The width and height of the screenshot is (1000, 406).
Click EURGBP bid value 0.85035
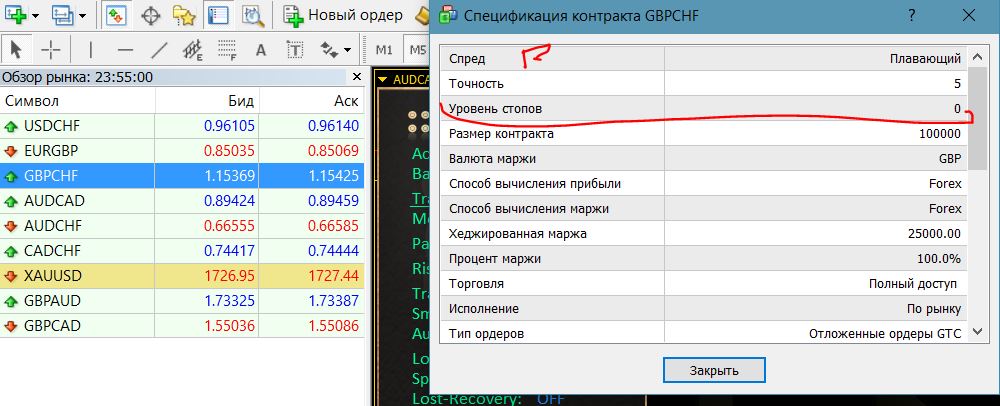point(230,151)
